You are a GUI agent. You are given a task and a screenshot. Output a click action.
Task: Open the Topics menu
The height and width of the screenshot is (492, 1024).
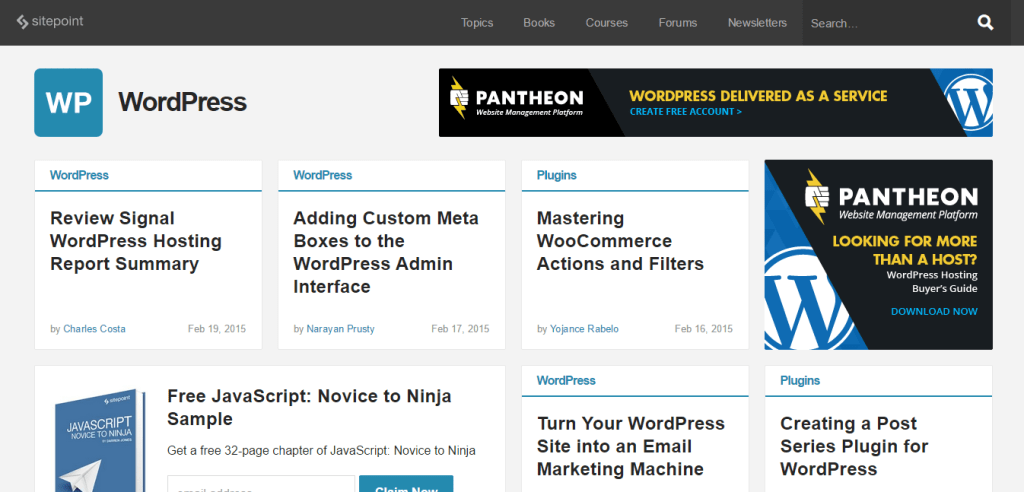click(x=477, y=23)
